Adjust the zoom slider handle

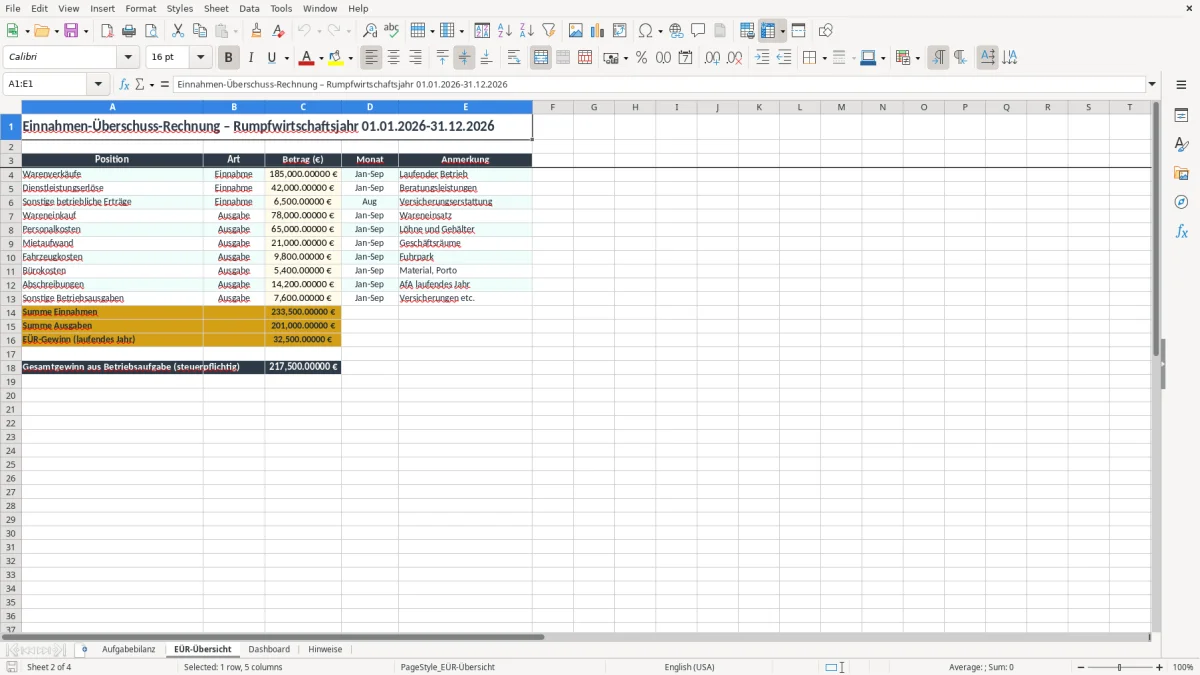(1119, 667)
